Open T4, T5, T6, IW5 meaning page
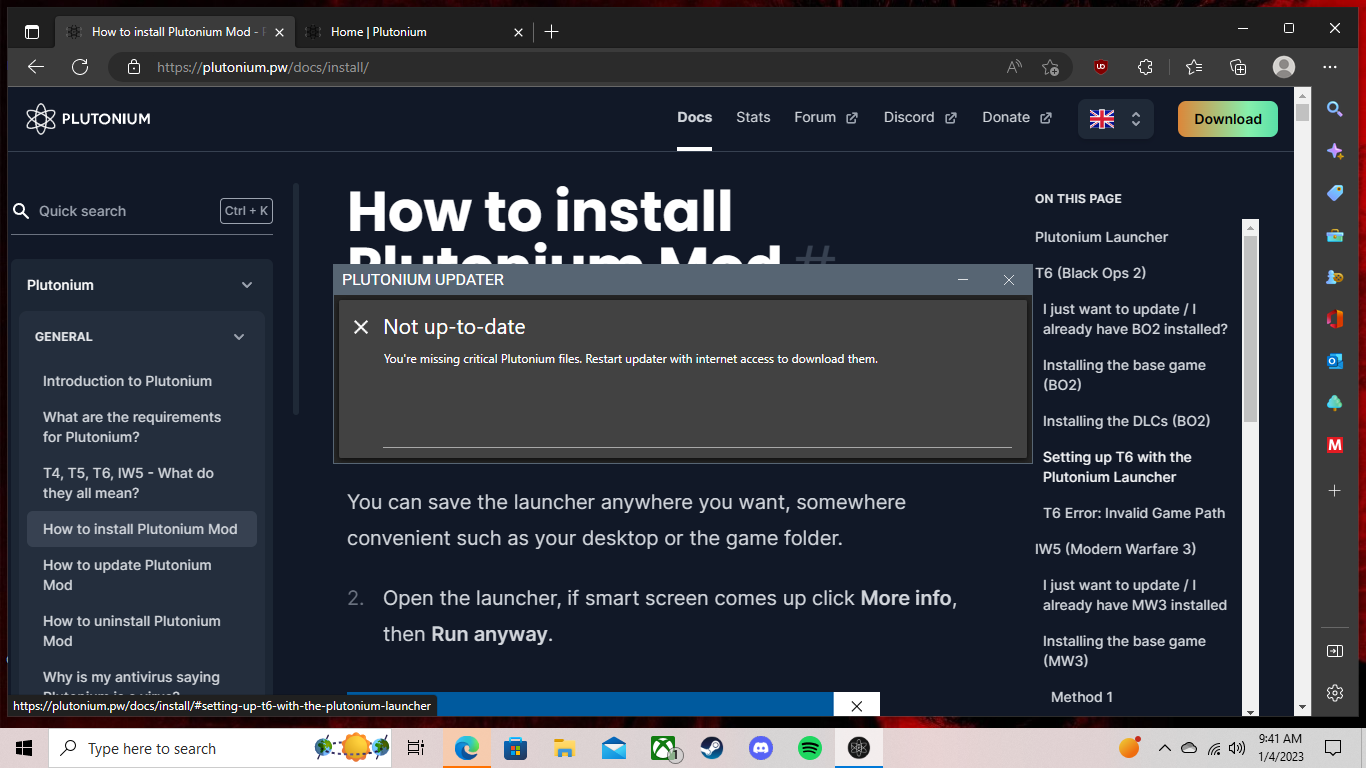The image size is (1366, 768). pos(128,483)
